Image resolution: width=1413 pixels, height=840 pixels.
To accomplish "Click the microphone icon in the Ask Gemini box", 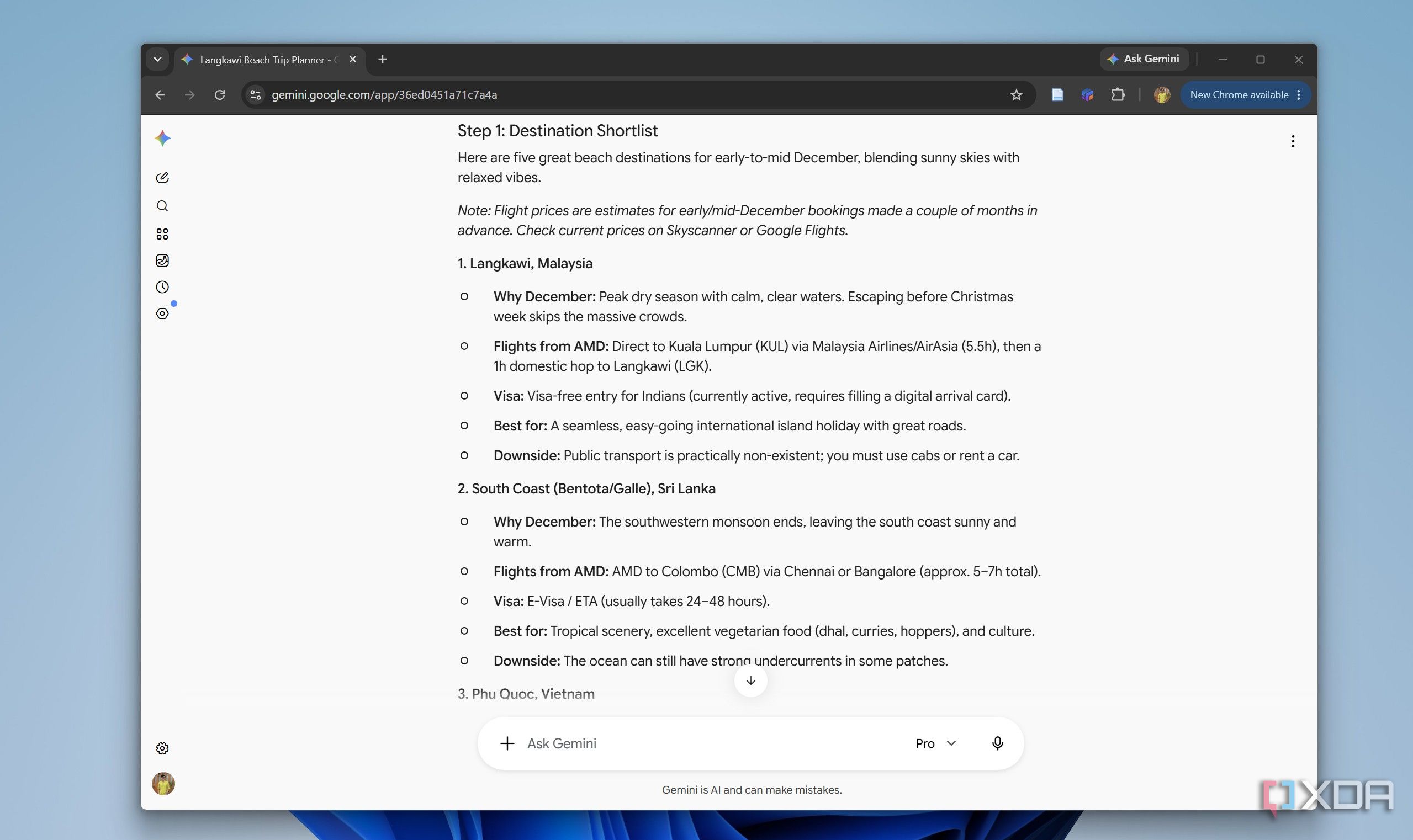I will (x=997, y=743).
